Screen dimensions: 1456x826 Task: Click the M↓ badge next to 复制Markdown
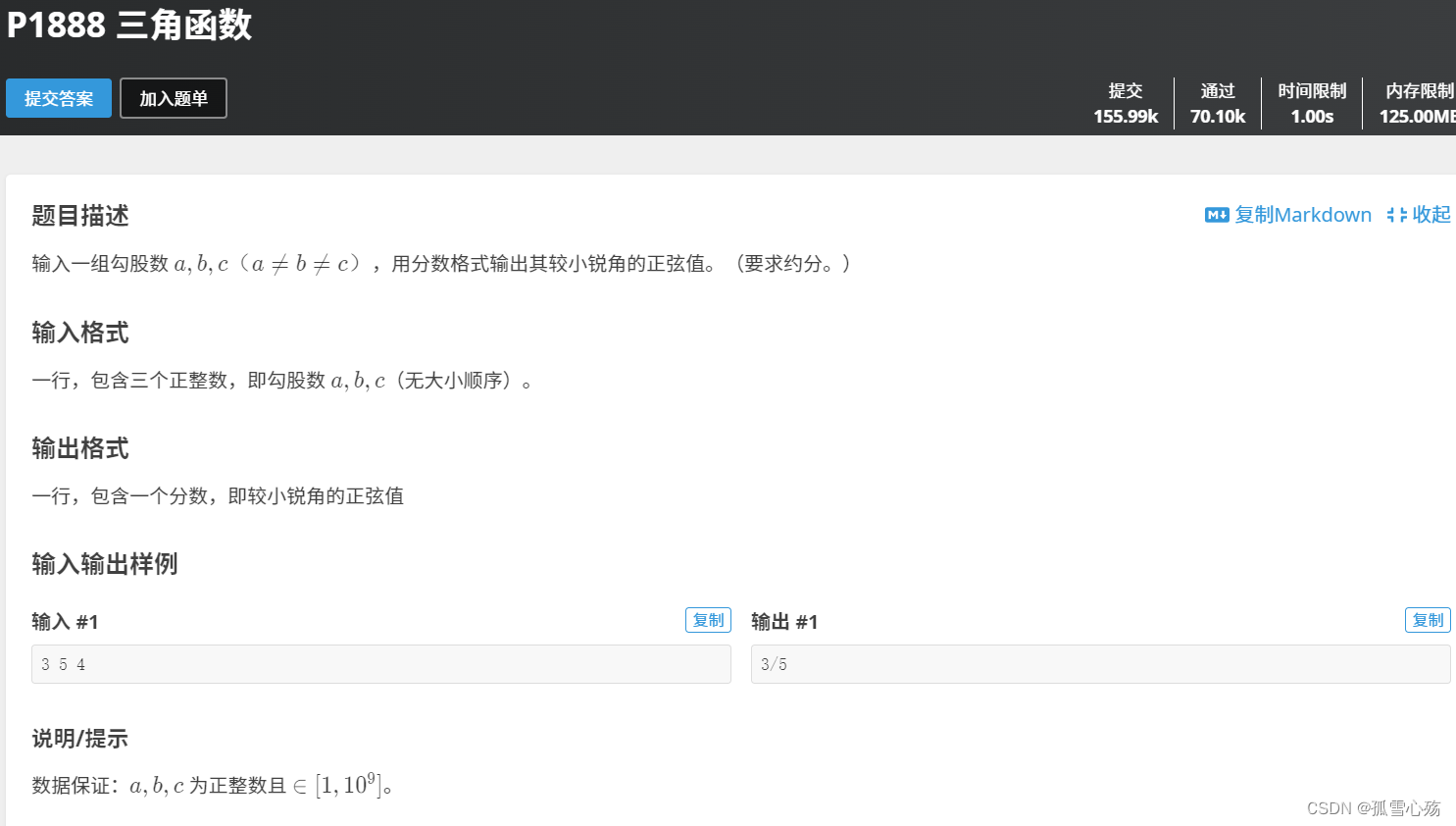(1216, 215)
